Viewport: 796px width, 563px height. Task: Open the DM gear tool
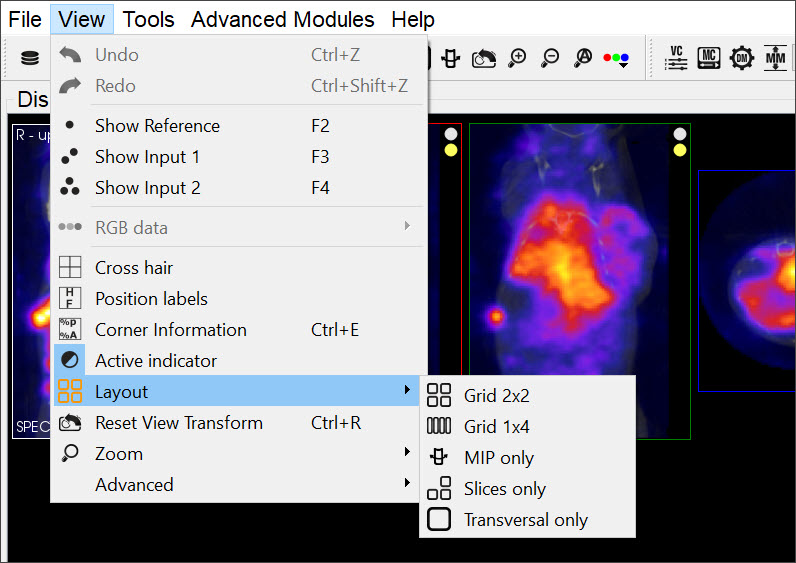pos(742,58)
